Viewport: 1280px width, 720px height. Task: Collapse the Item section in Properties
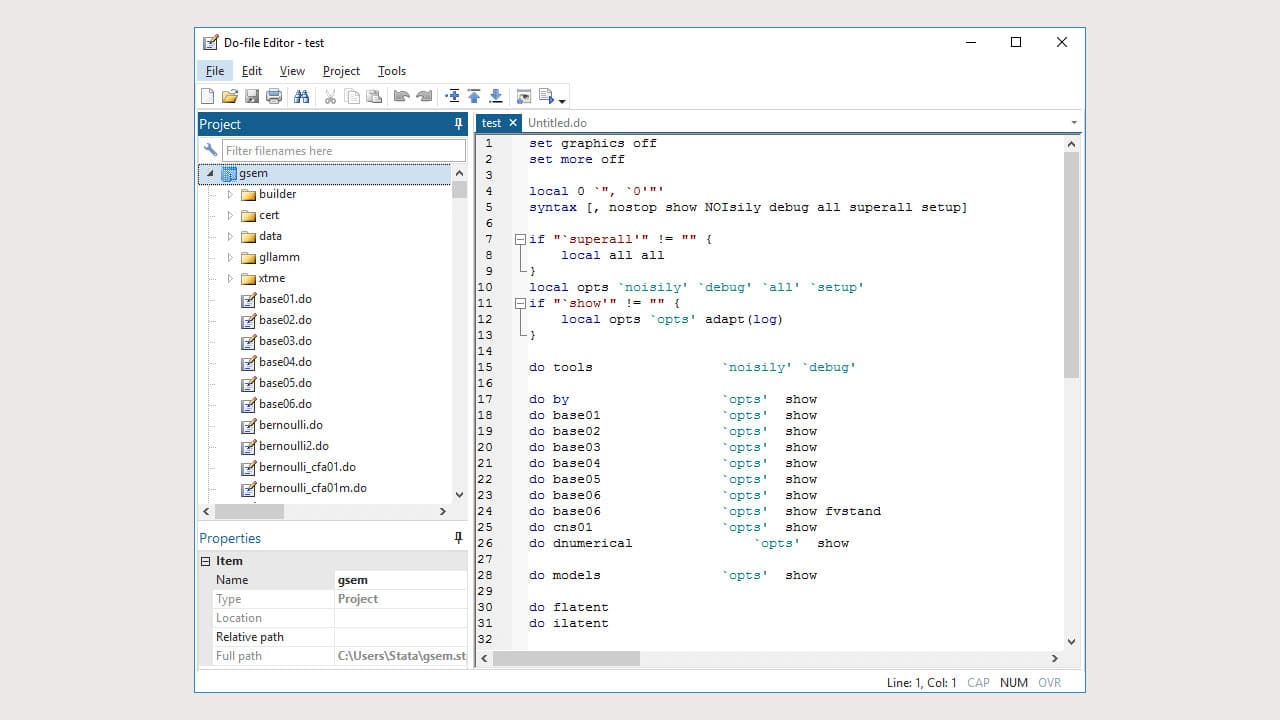click(208, 561)
